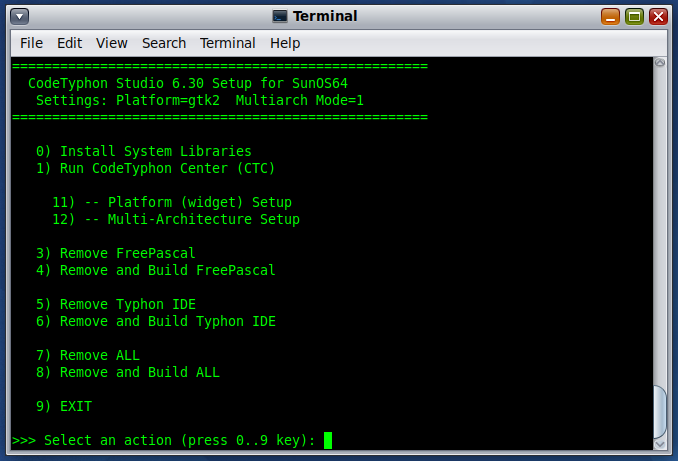This screenshot has width=678, height=461.
Task: Click the scrollbar track above the thumb
Action: (660, 220)
